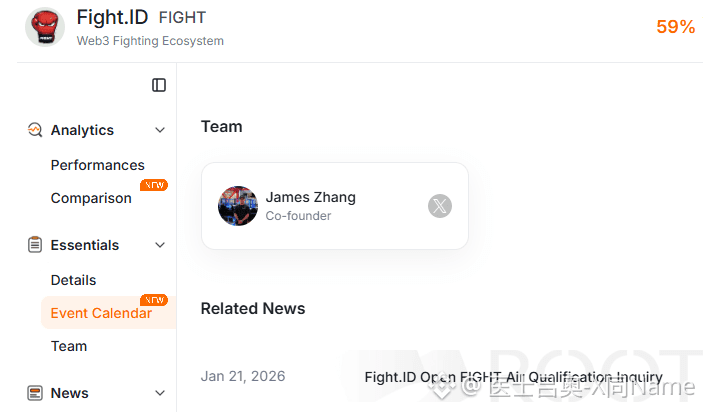Click the James Zhang co-founder name
Viewport: 703px width, 412px height.
pyautogui.click(x=310, y=197)
